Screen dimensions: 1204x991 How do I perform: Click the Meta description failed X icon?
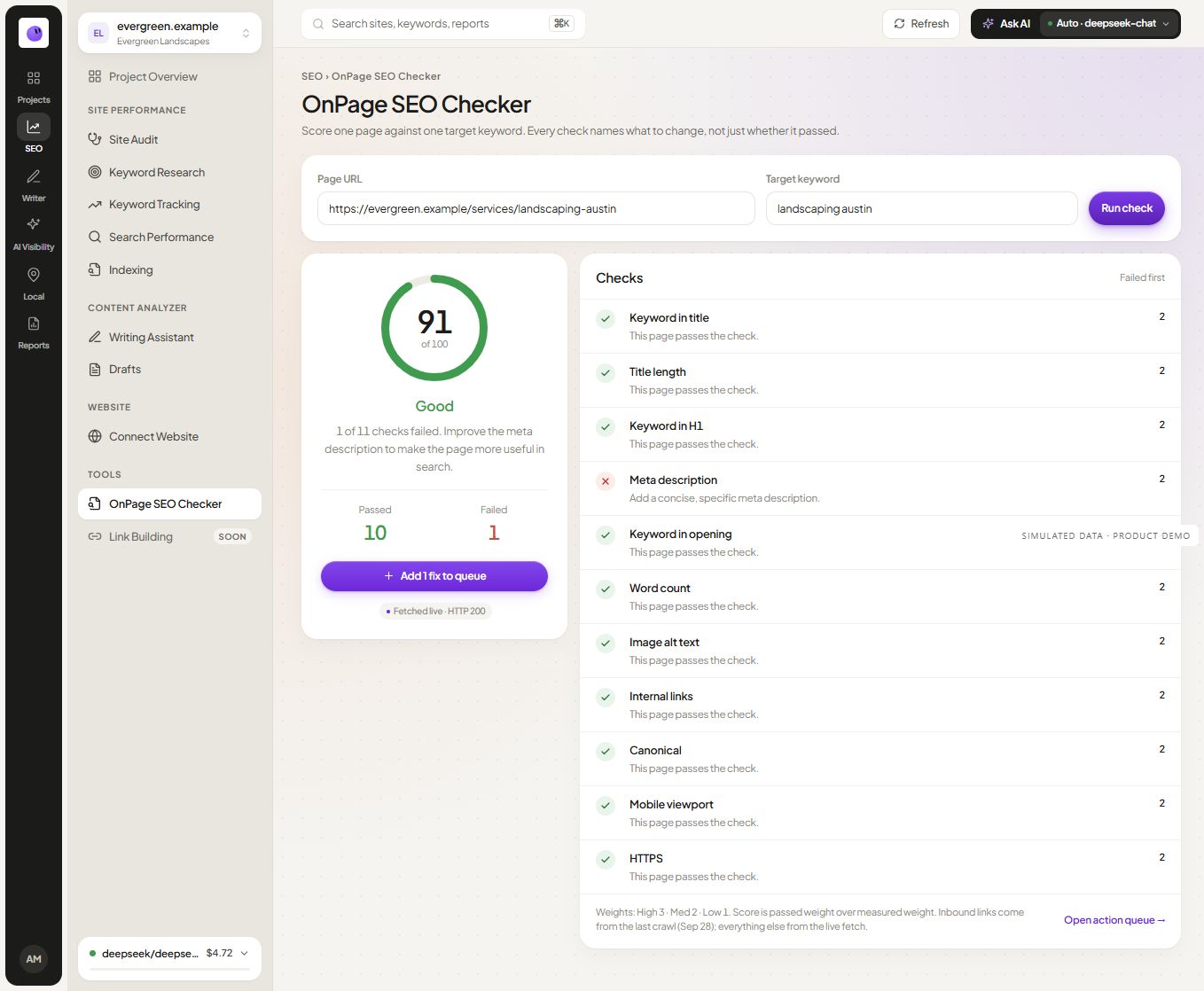(x=606, y=481)
